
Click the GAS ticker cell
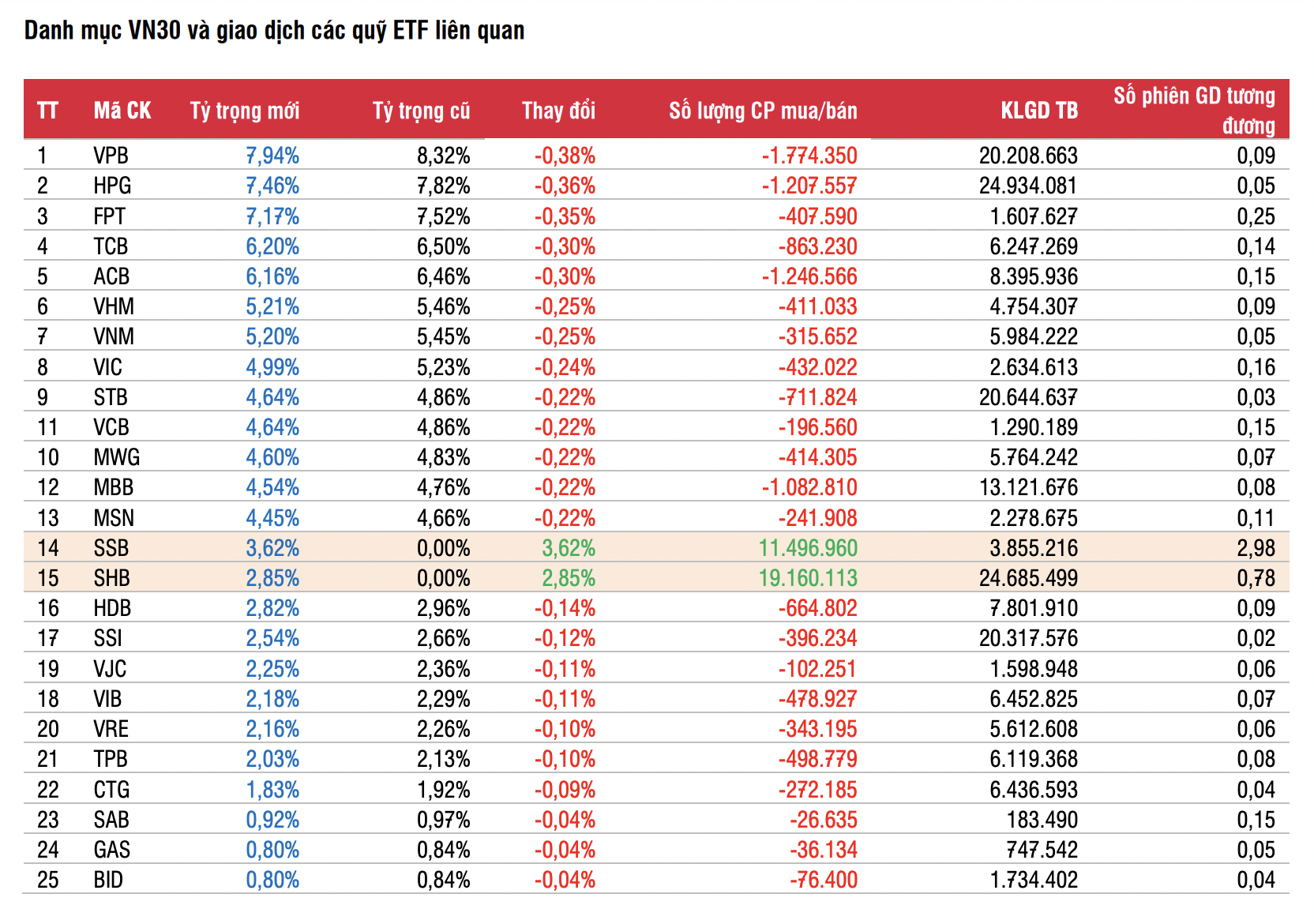[112, 850]
